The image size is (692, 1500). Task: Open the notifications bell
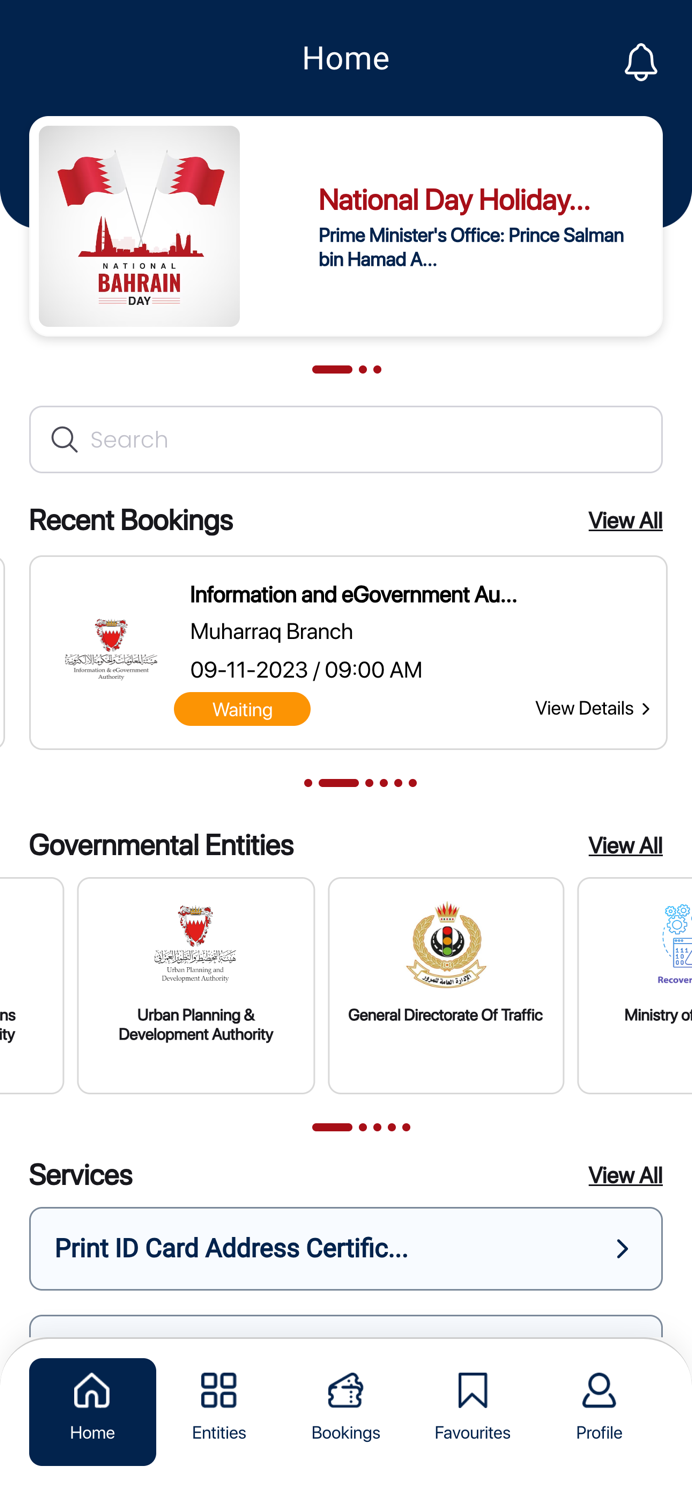point(641,61)
